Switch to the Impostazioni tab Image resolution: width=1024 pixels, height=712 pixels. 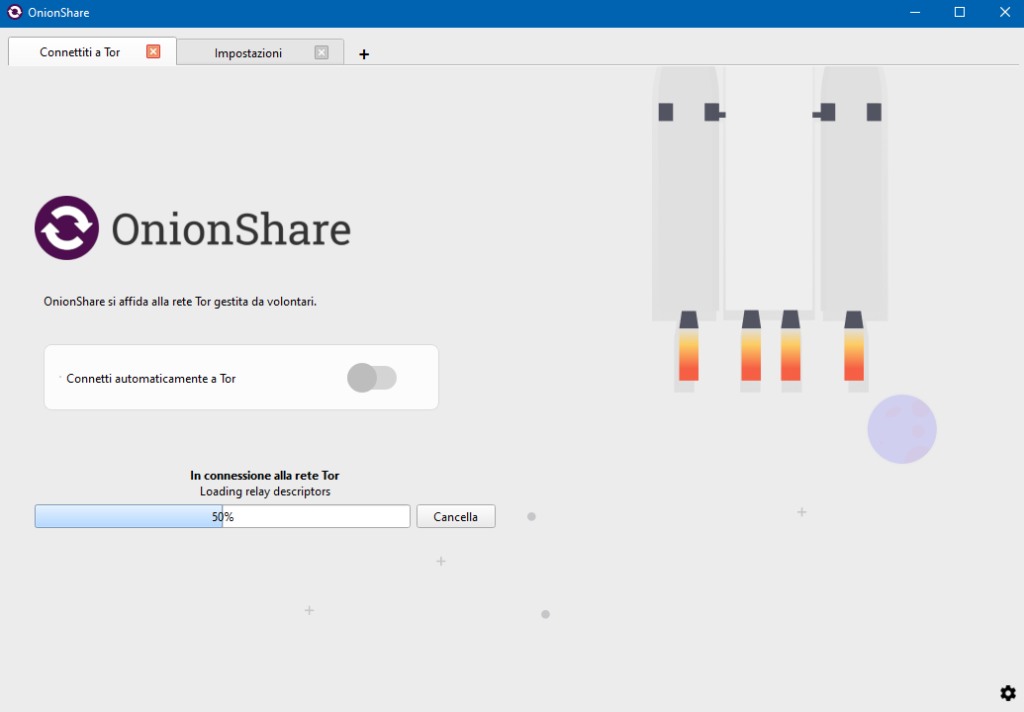coord(248,53)
